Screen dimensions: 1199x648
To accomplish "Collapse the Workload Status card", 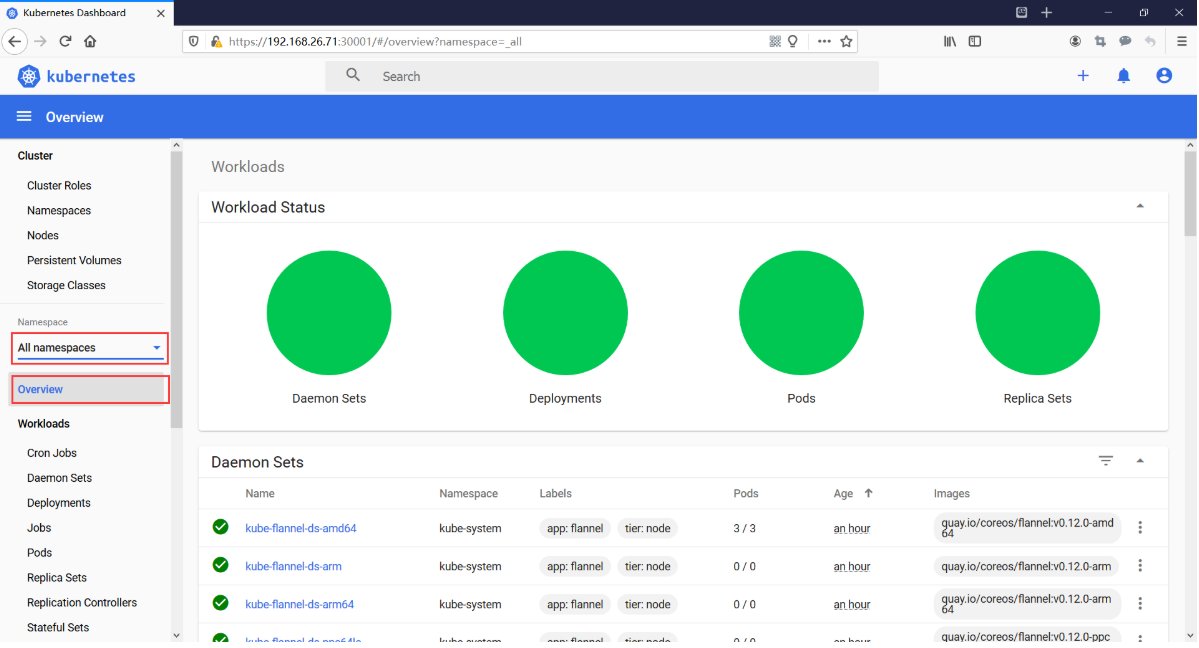I will (x=1140, y=207).
